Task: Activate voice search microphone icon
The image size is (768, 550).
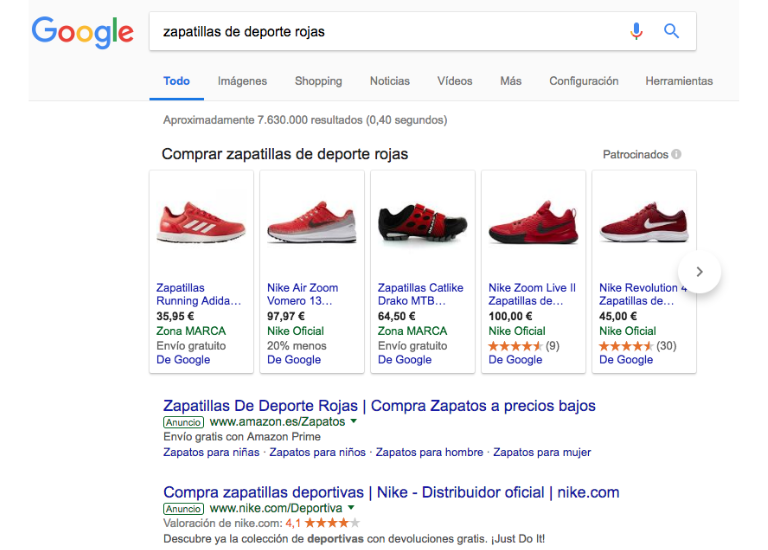Action: point(636,31)
